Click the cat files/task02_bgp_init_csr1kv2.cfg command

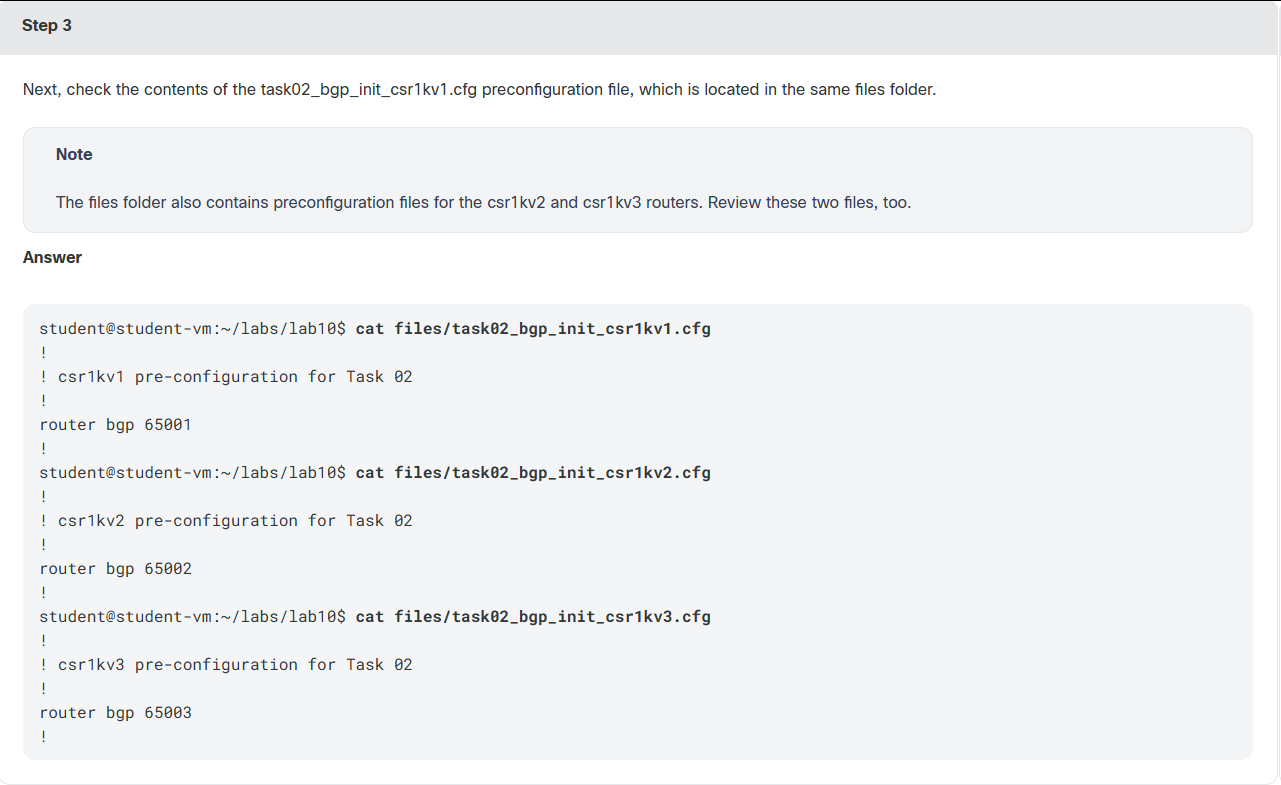tap(533, 472)
